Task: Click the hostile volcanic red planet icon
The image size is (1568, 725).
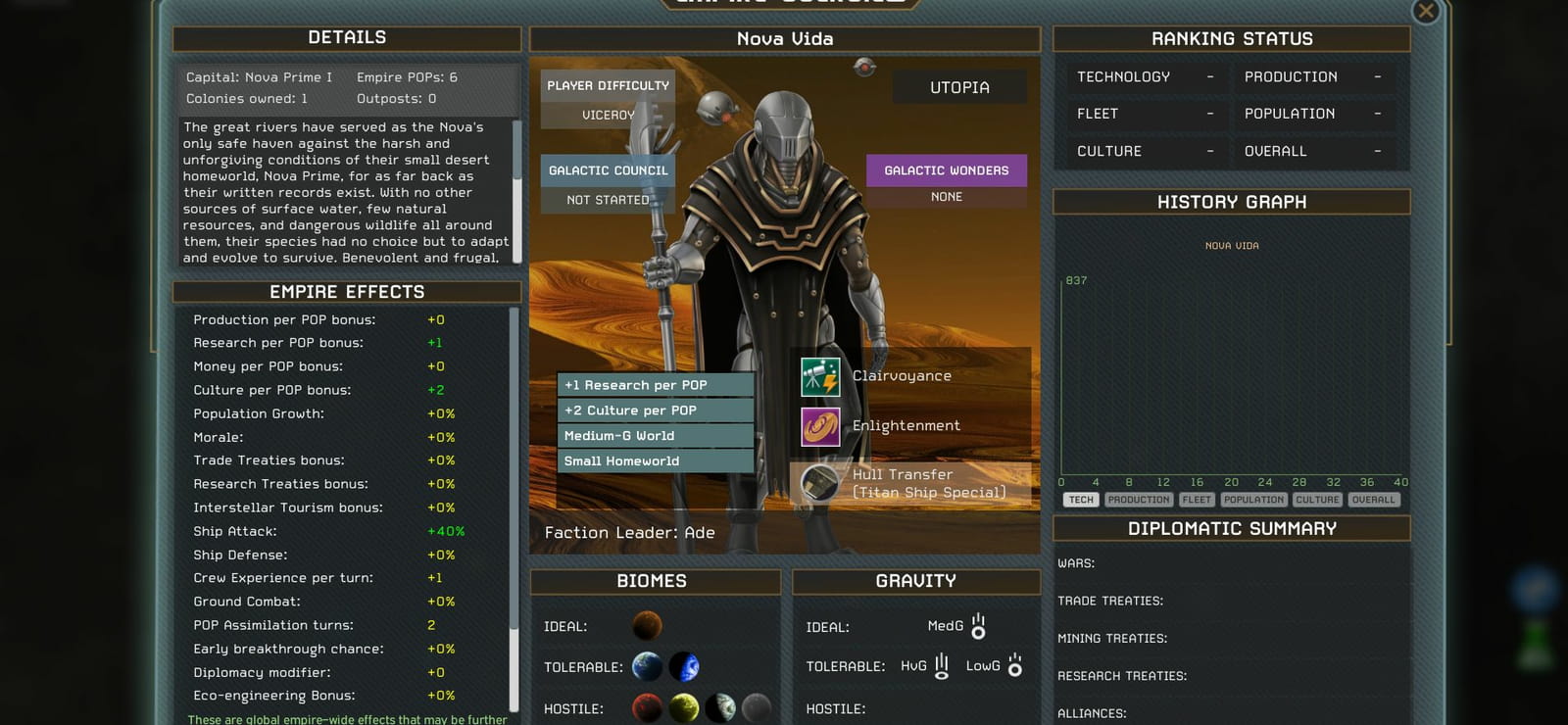Action: click(647, 707)
